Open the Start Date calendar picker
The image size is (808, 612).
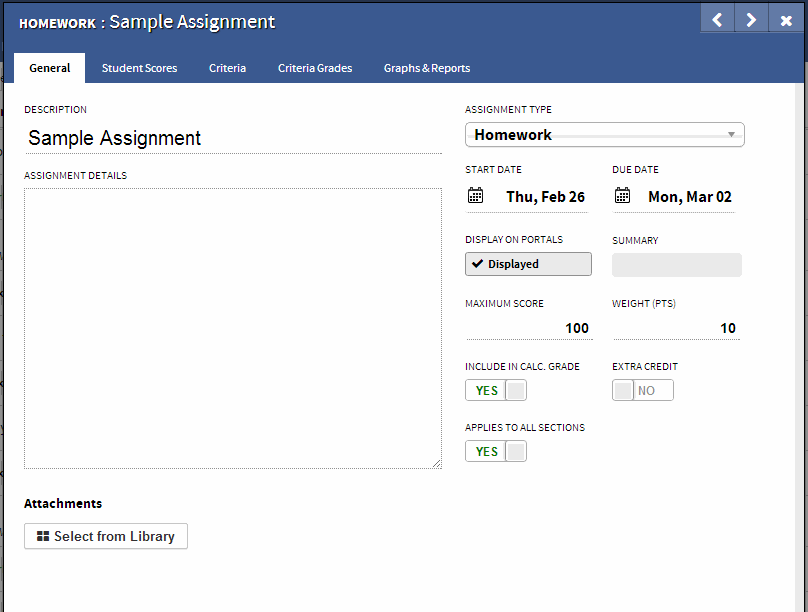pos(475,195)
